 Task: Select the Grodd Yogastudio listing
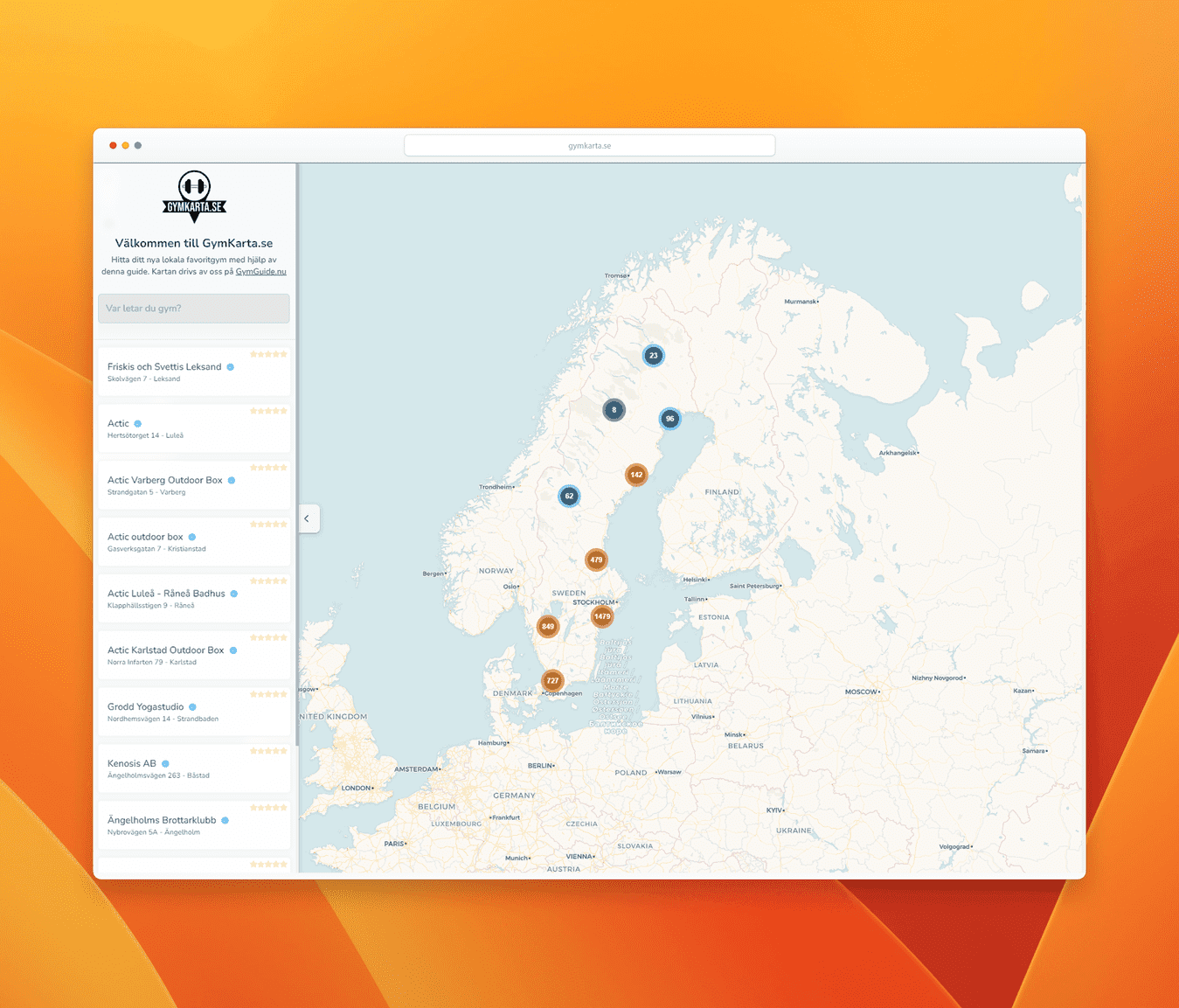click(193, 713)
